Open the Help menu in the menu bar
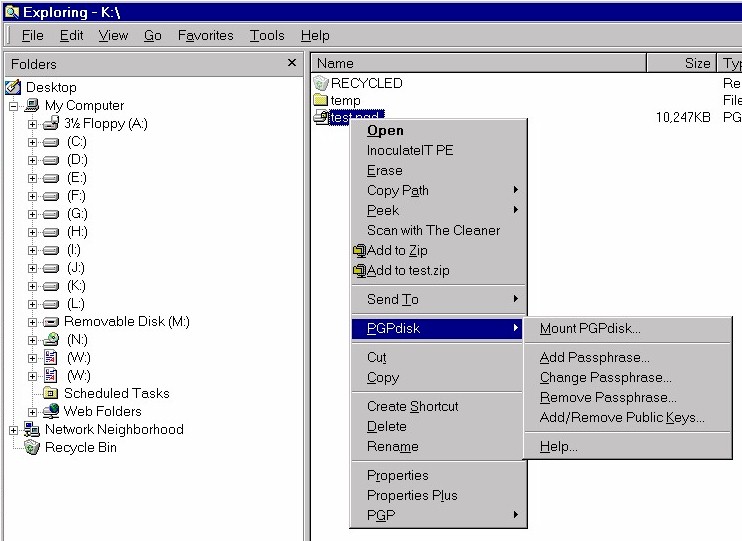The image size is (742, 541). (315, 35)
